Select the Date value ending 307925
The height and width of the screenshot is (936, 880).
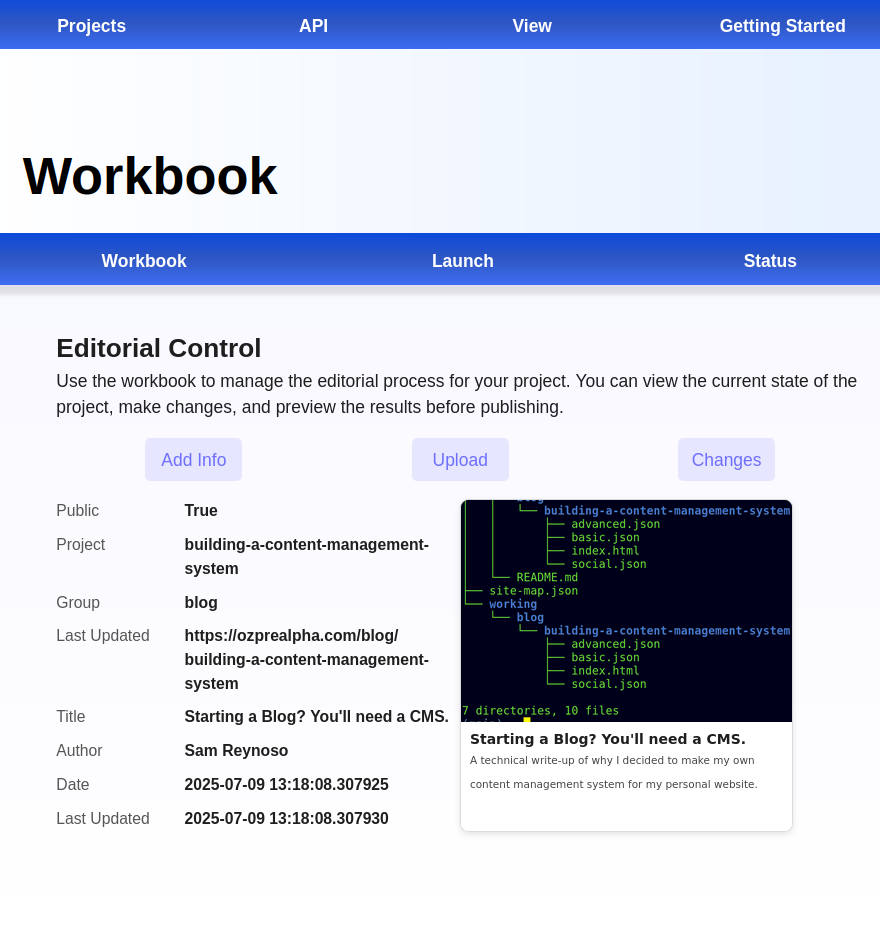coord(287,784)
